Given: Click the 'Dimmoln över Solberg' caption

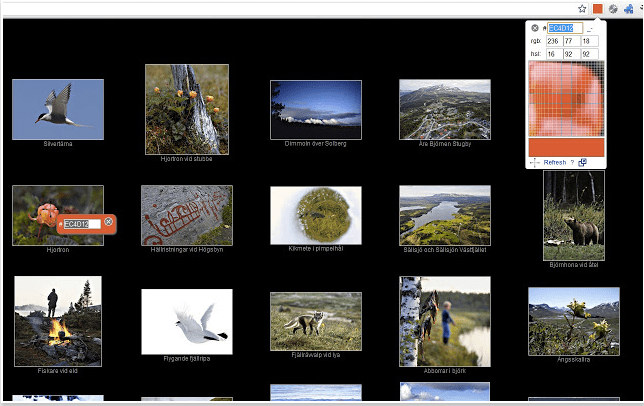Looking at the screenshot, I should (x=315, y=144).
